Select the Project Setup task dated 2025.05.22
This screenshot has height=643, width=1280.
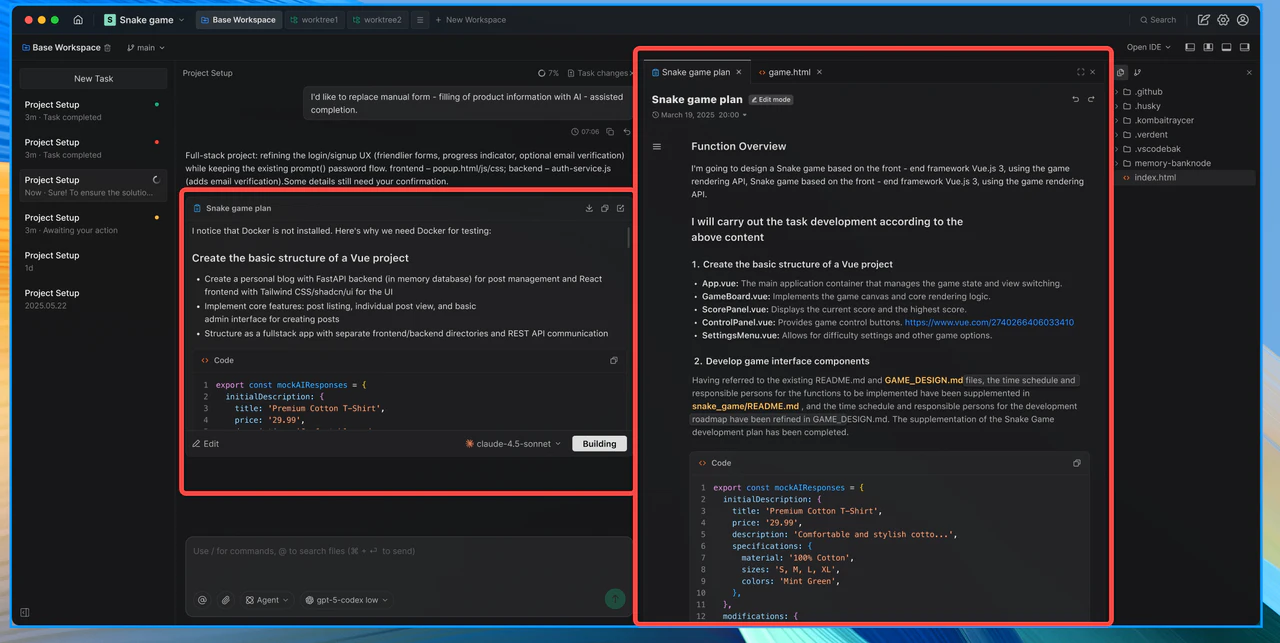[x=93, y=299]
